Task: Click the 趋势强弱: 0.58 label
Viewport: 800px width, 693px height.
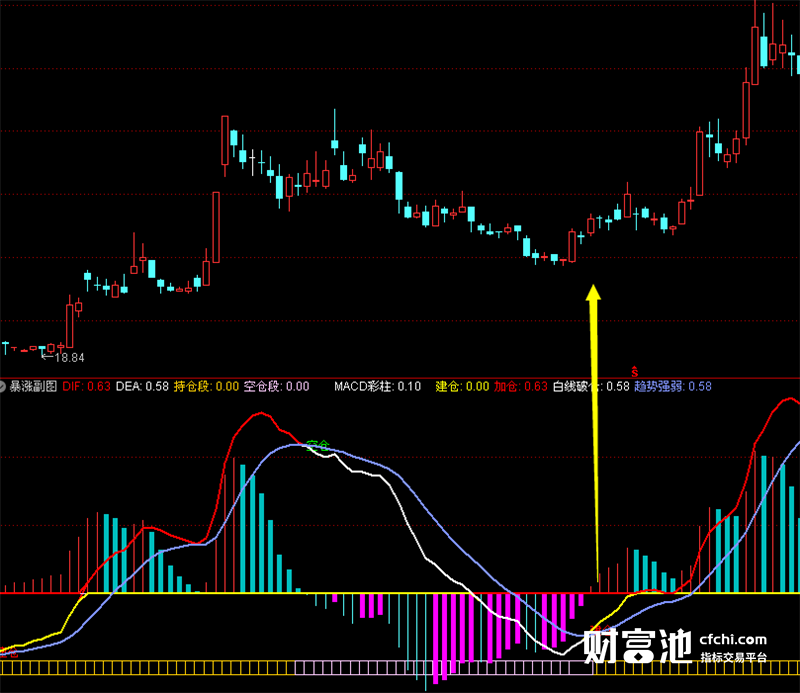Action: 673,387
